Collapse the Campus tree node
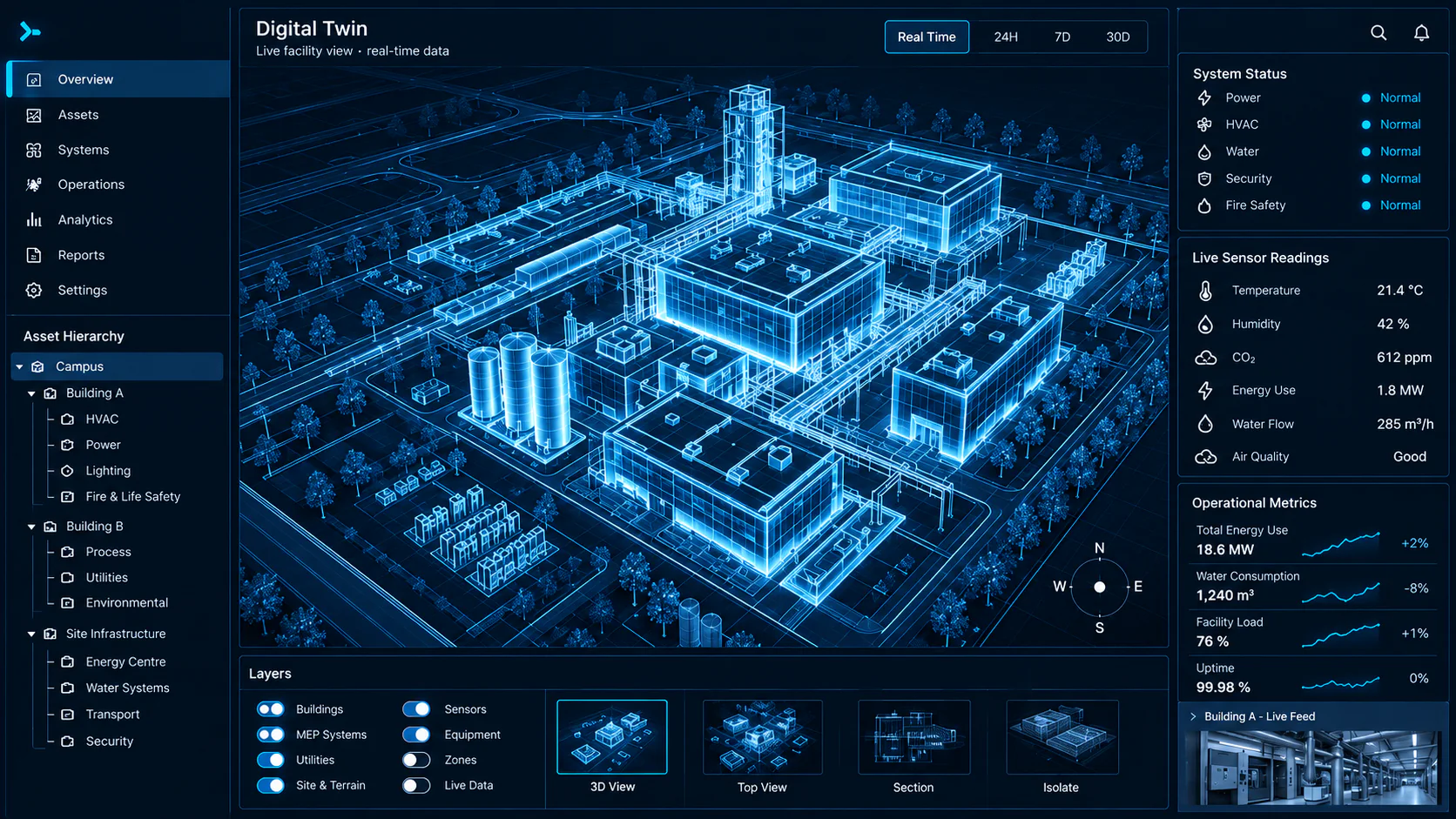 [19, 367]
